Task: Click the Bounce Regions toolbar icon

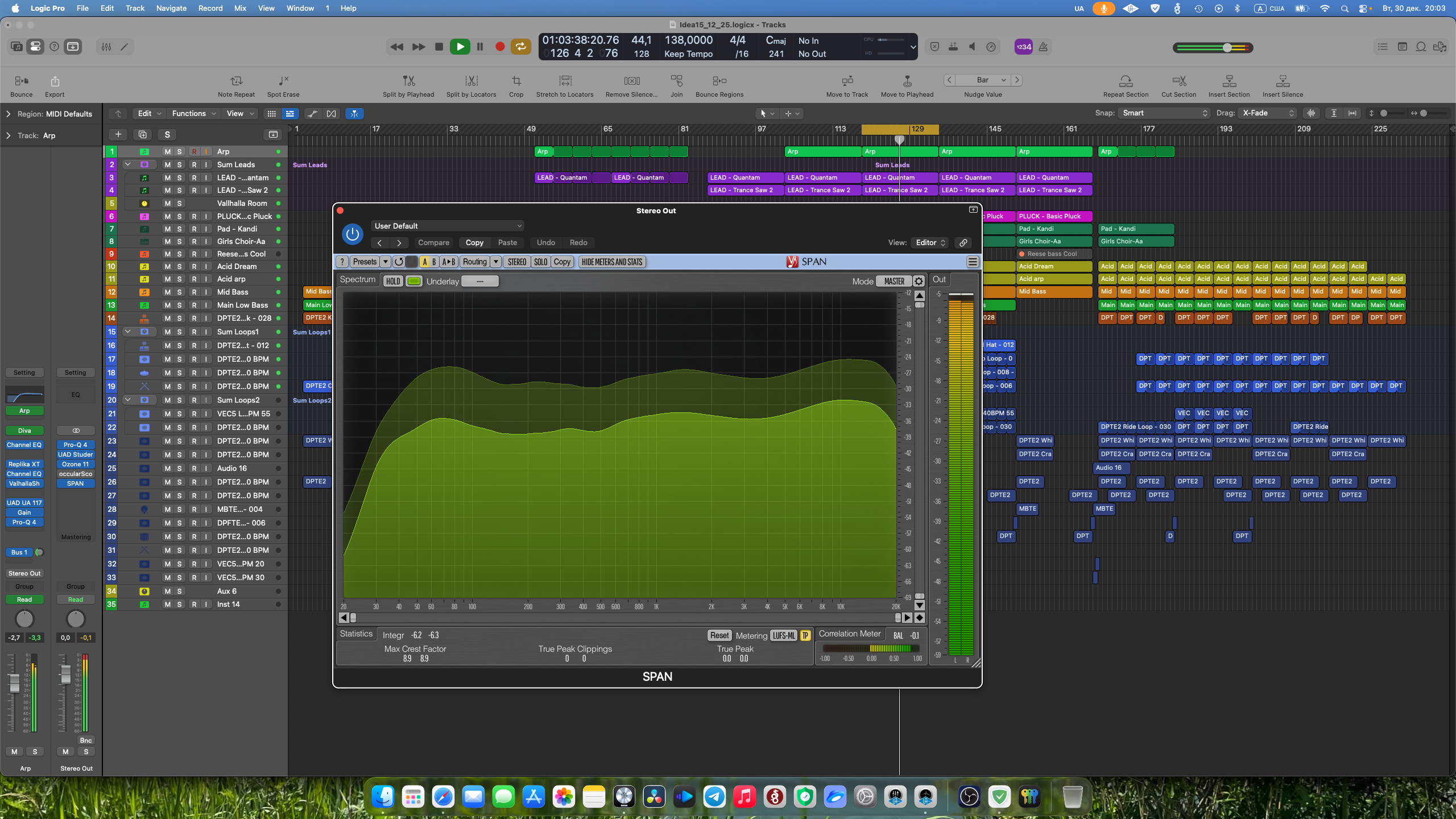Action: pos(719,81)
